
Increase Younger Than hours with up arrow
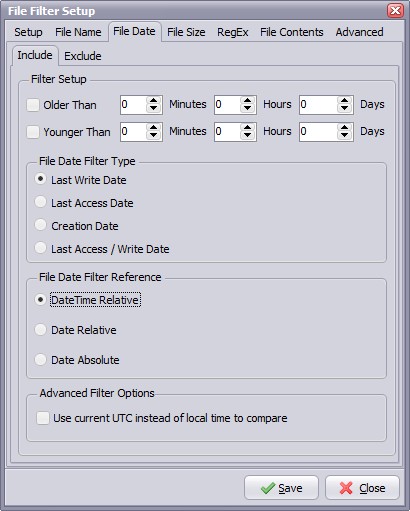(x=247, y=128)
